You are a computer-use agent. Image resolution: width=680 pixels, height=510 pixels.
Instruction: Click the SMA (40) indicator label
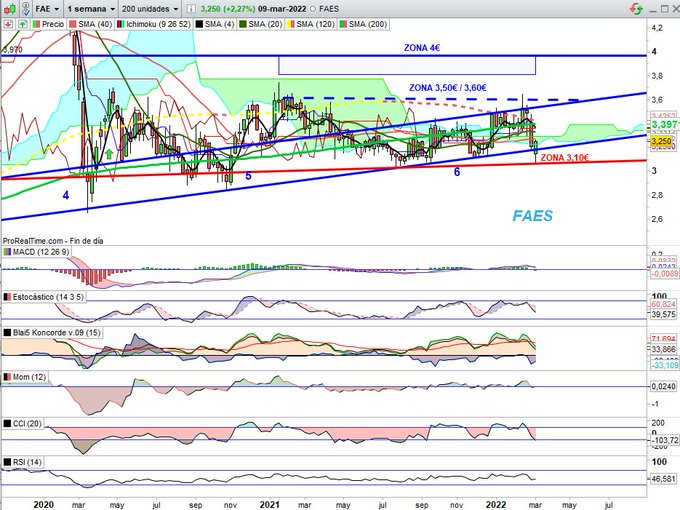click(x=95, y=24)
